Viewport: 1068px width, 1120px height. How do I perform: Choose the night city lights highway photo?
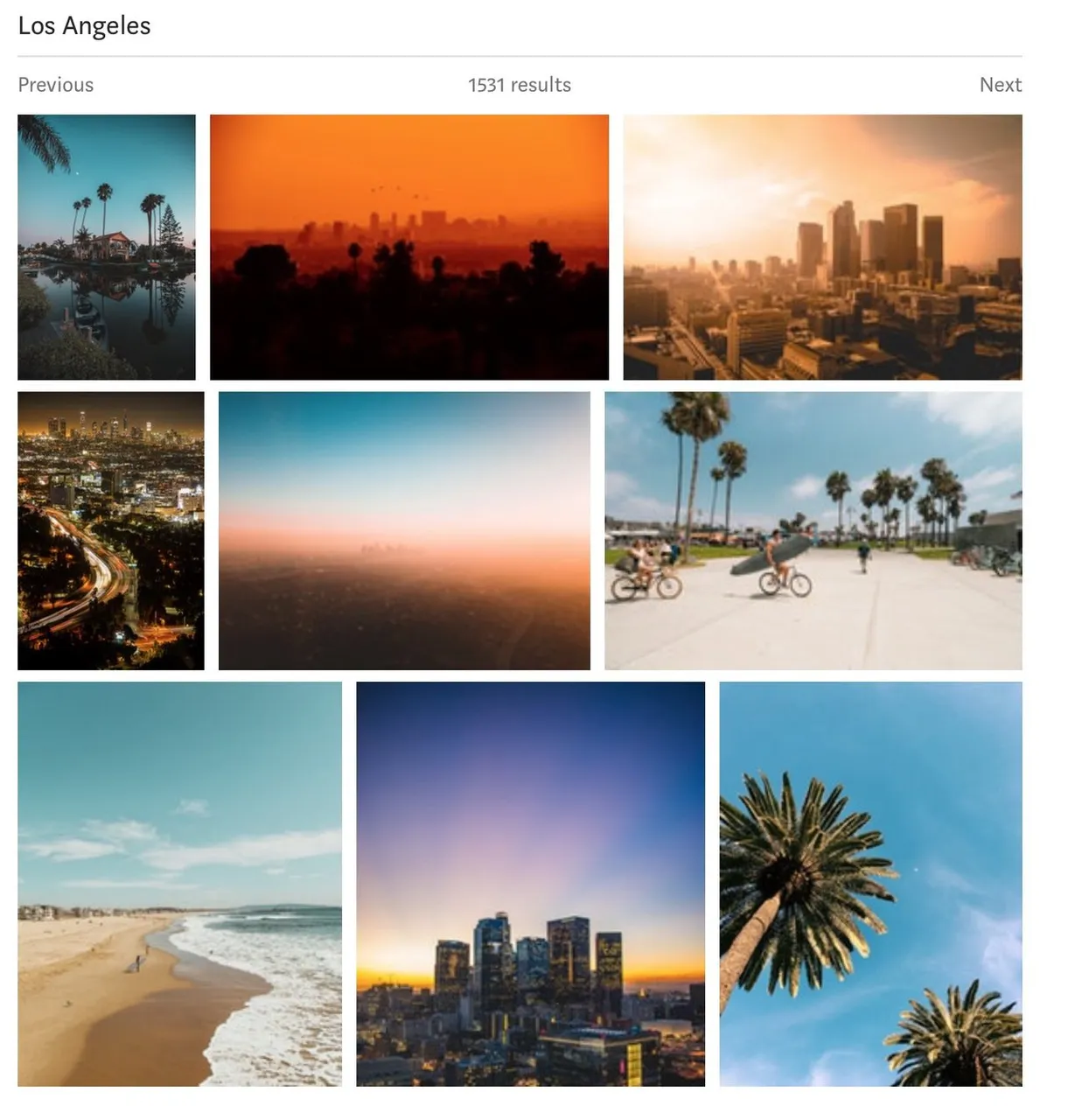(111, 531)
